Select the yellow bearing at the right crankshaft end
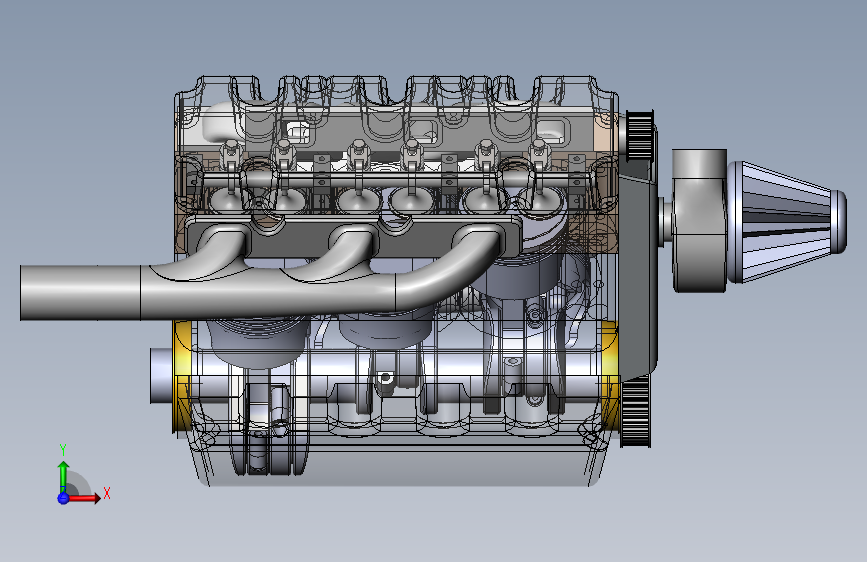The height and width of the screenshot is (562, 867). 609,376
